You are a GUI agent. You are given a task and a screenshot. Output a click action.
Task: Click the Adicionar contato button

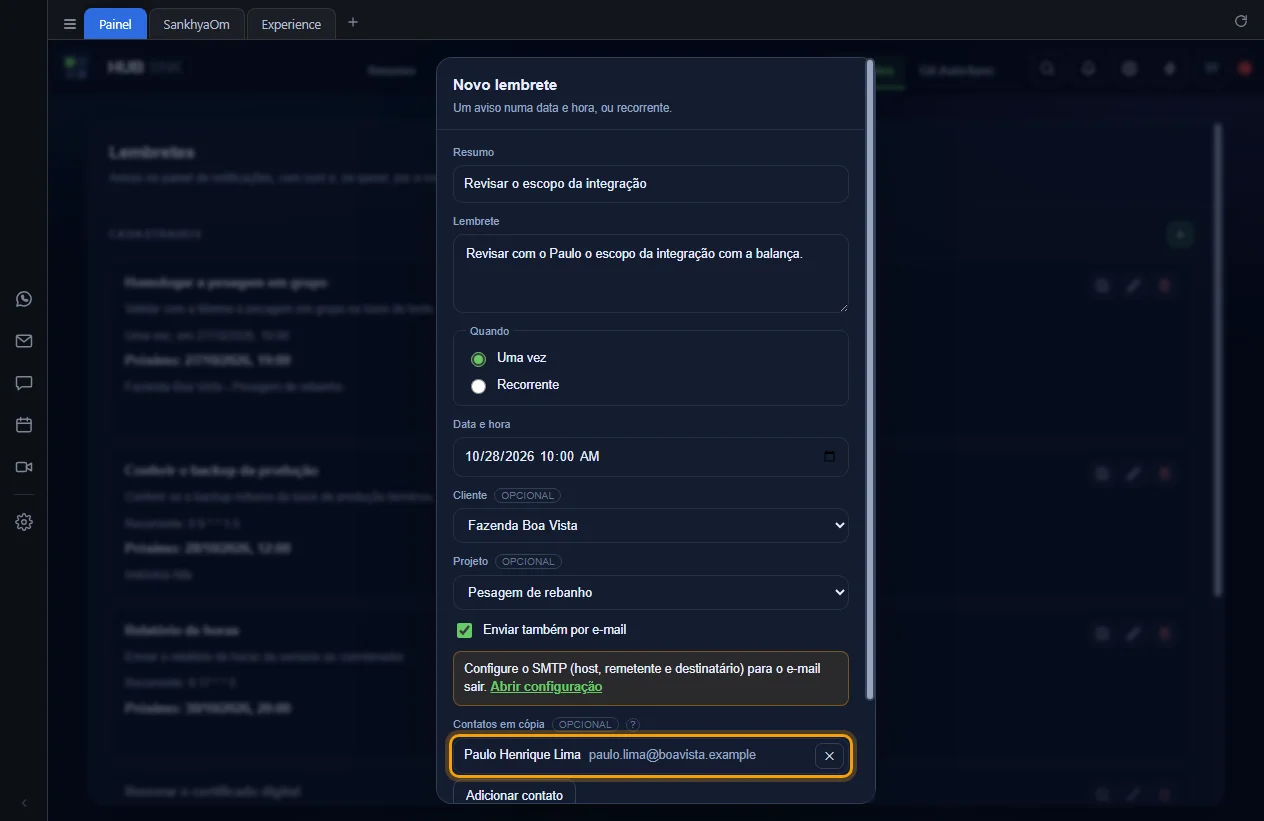pos(514,794)
